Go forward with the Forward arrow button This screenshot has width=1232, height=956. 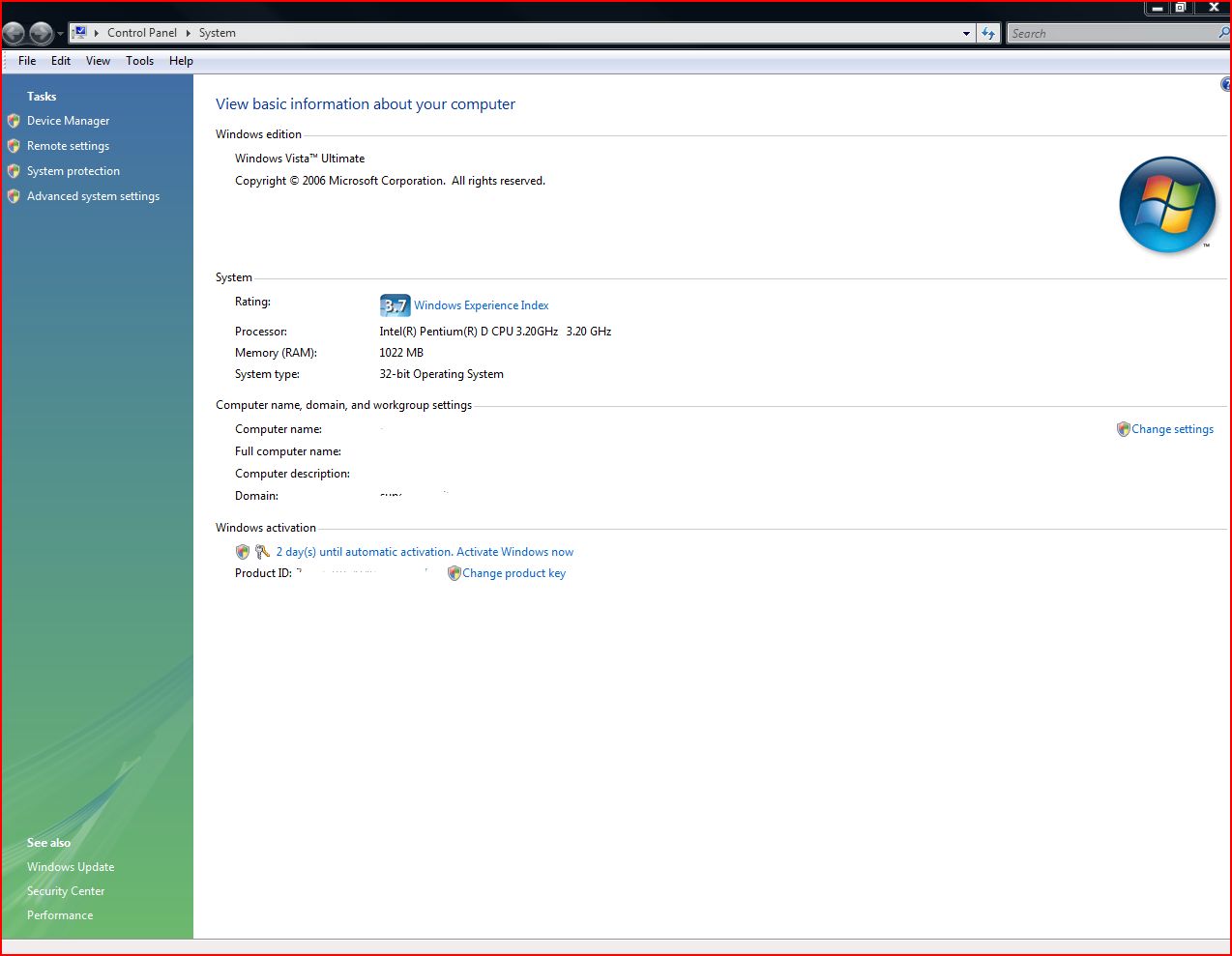42,34
